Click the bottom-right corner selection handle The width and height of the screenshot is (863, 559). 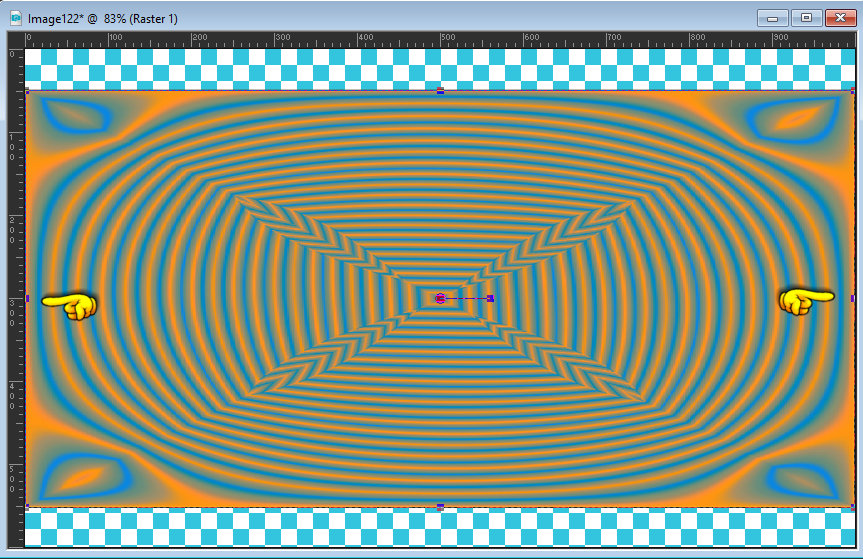click(x=853, y=507)
